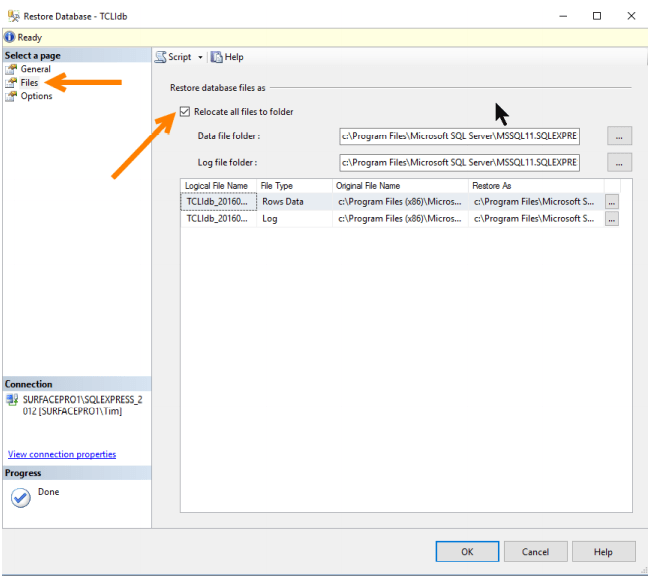Sort by Logical File Name column header

(217, 186)
